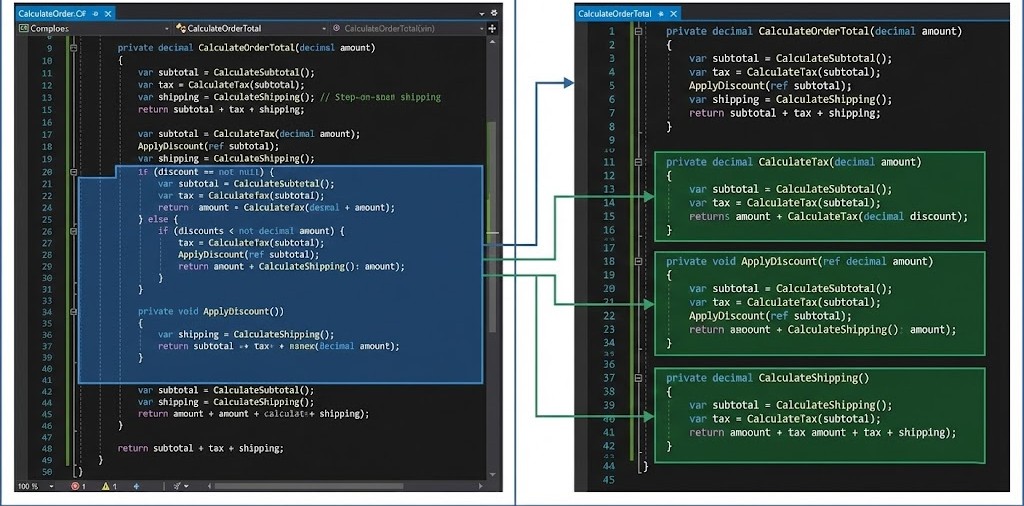The height and width of the screenshot is (506, 1024).
Task: Select the CalculateOrderTotal tab in right pane
Action: pos(614,14)
